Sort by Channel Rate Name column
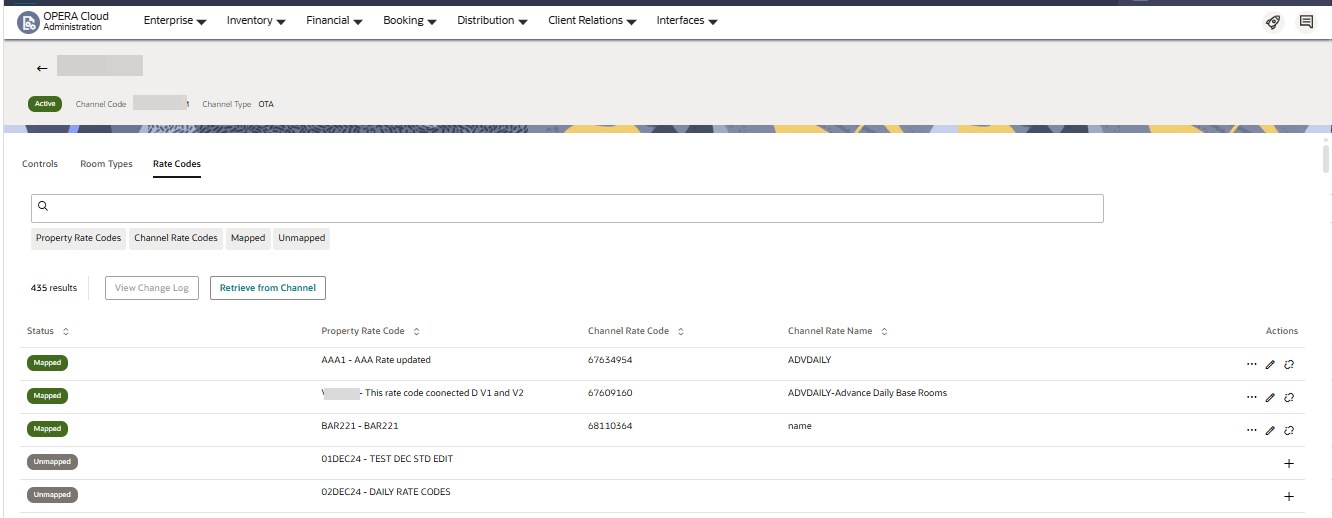 click(x=884, y=331)
